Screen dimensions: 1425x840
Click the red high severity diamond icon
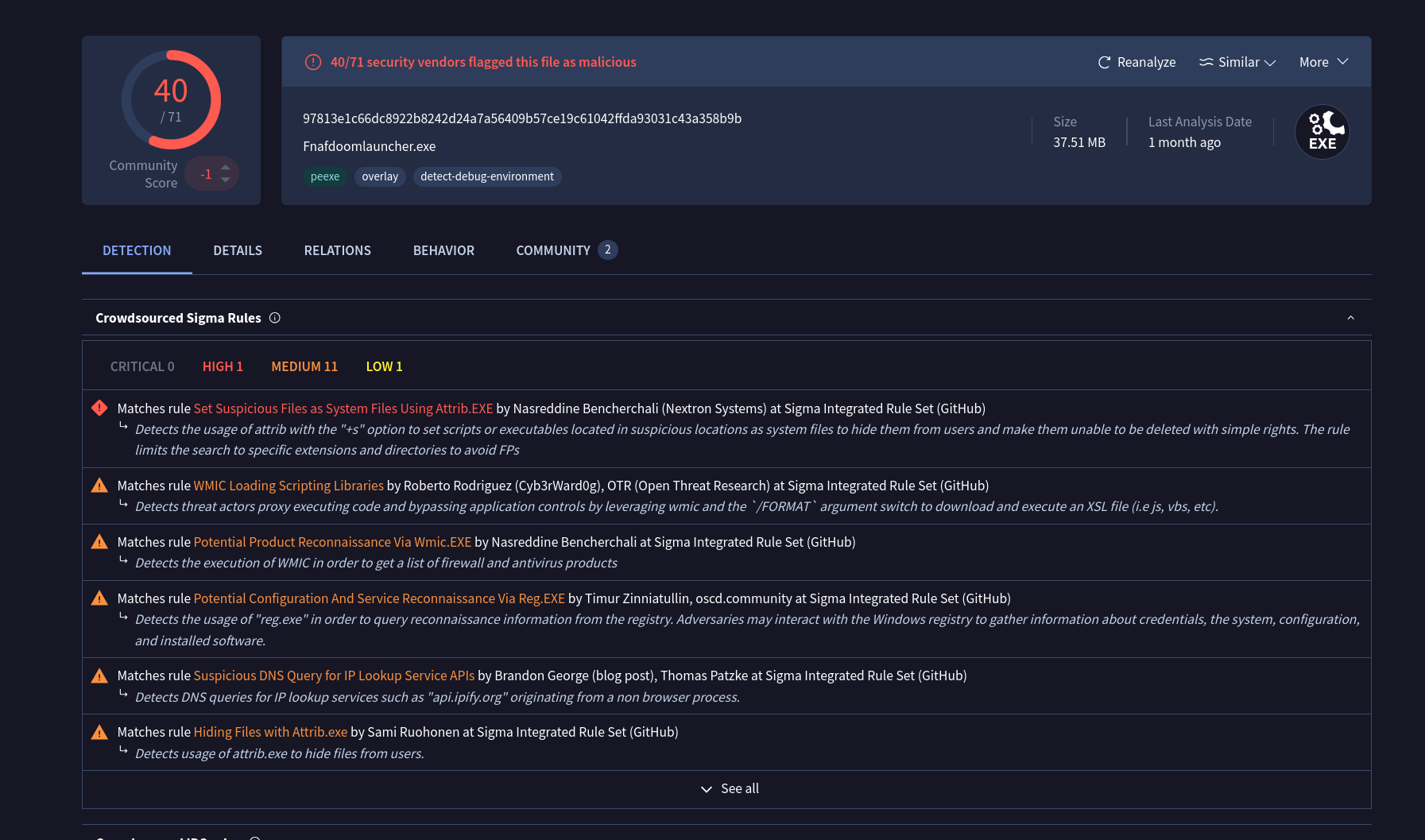click(x=99, y=408)
